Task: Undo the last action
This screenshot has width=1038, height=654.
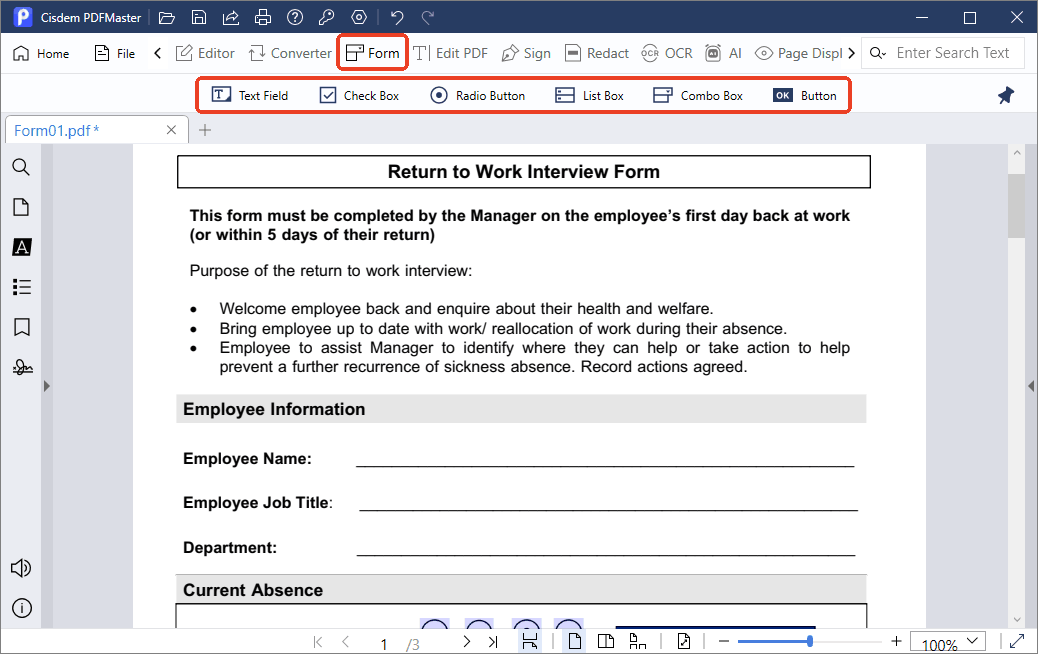Action: point(397,17)
